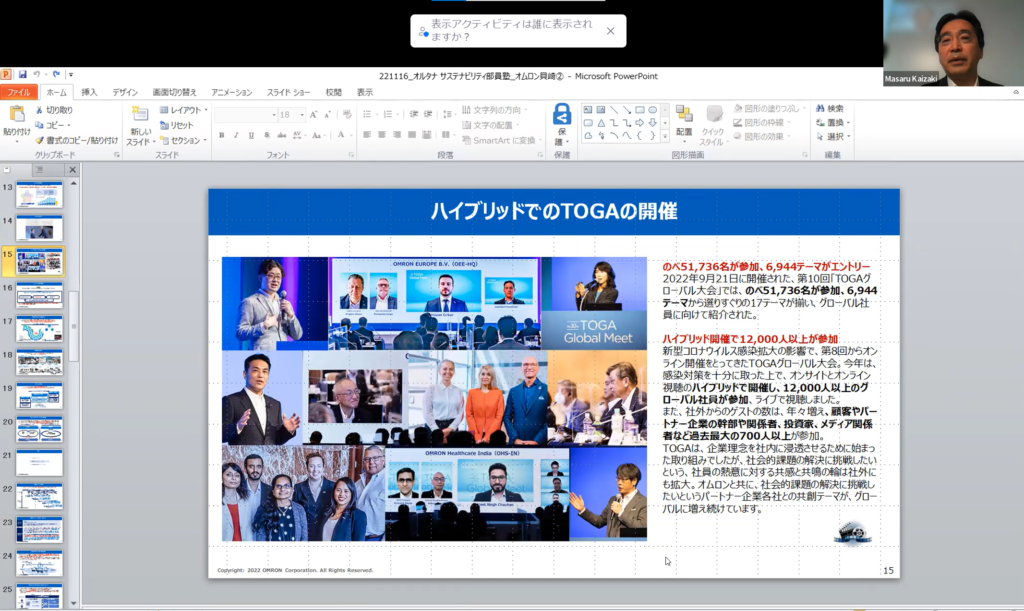The width and height of the screenshot is (1024, 611).
Task: Toggle justify text alignment
Action: point(412,135)
